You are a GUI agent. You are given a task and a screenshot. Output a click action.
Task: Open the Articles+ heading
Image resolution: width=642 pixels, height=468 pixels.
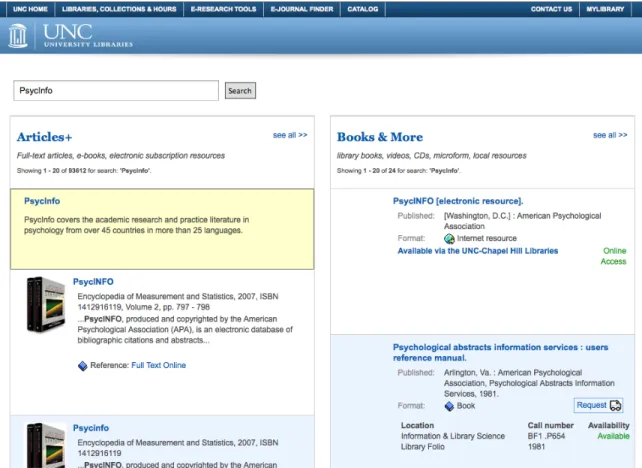click(45, 137)
